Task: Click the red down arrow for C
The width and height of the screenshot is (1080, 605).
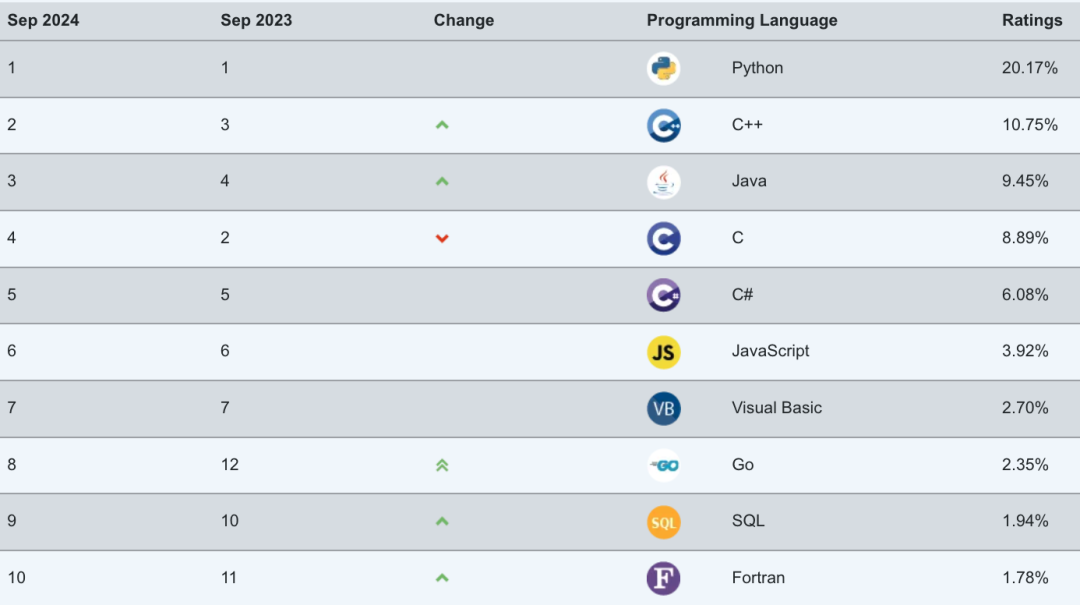Action: click(442, 238)
